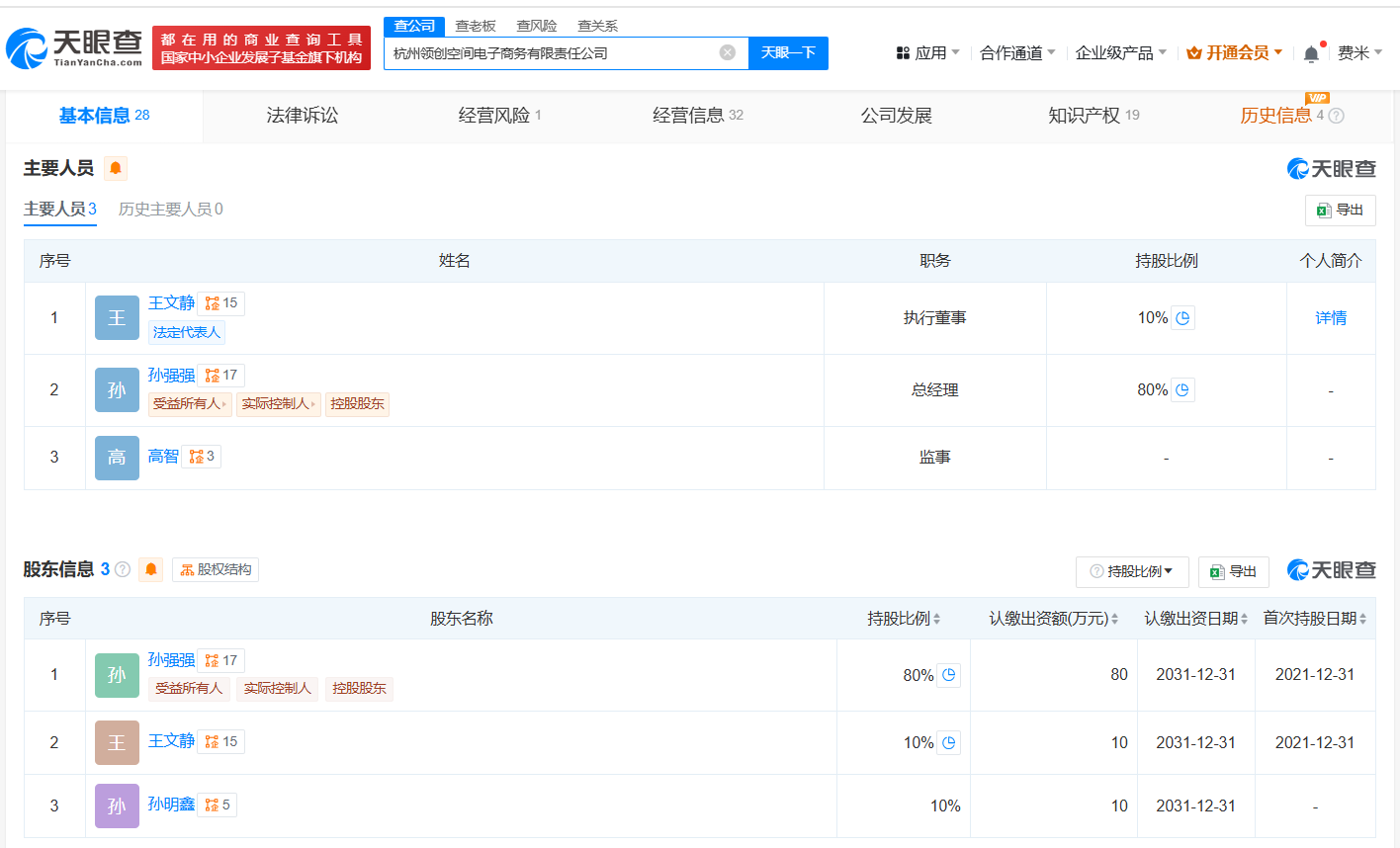Switch to the 历史主要人员 0 sub-tab
Image resolution: width=1400 pixels, height=848 pixels.
click(x=171, y=210)
